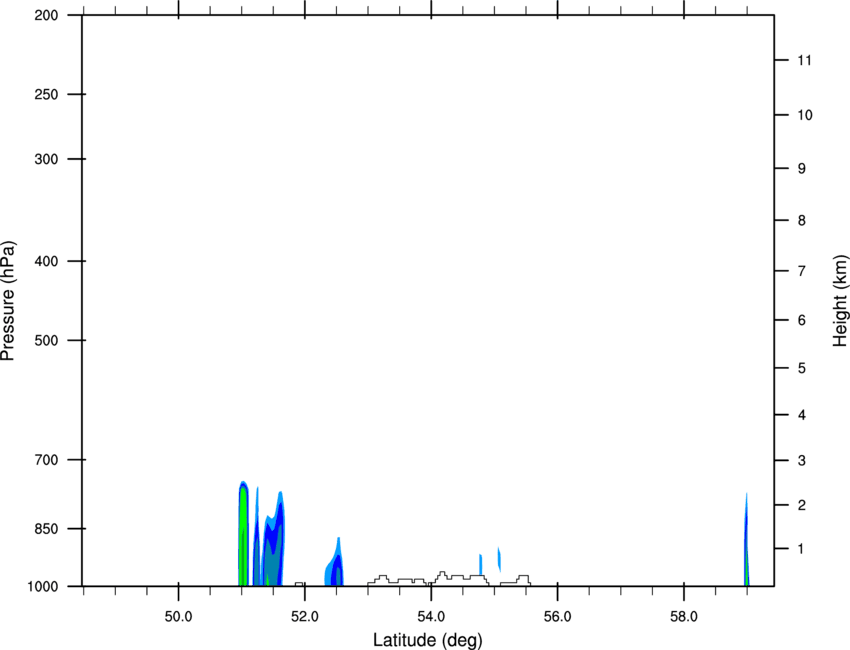Click the 52.0 latitude tick label
This screenshot has width=850, height=650.
pyautogui.click(x=305, y=616)
